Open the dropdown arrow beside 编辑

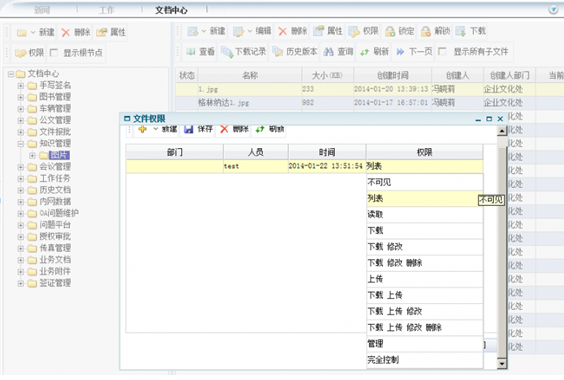tap(250, 31)
